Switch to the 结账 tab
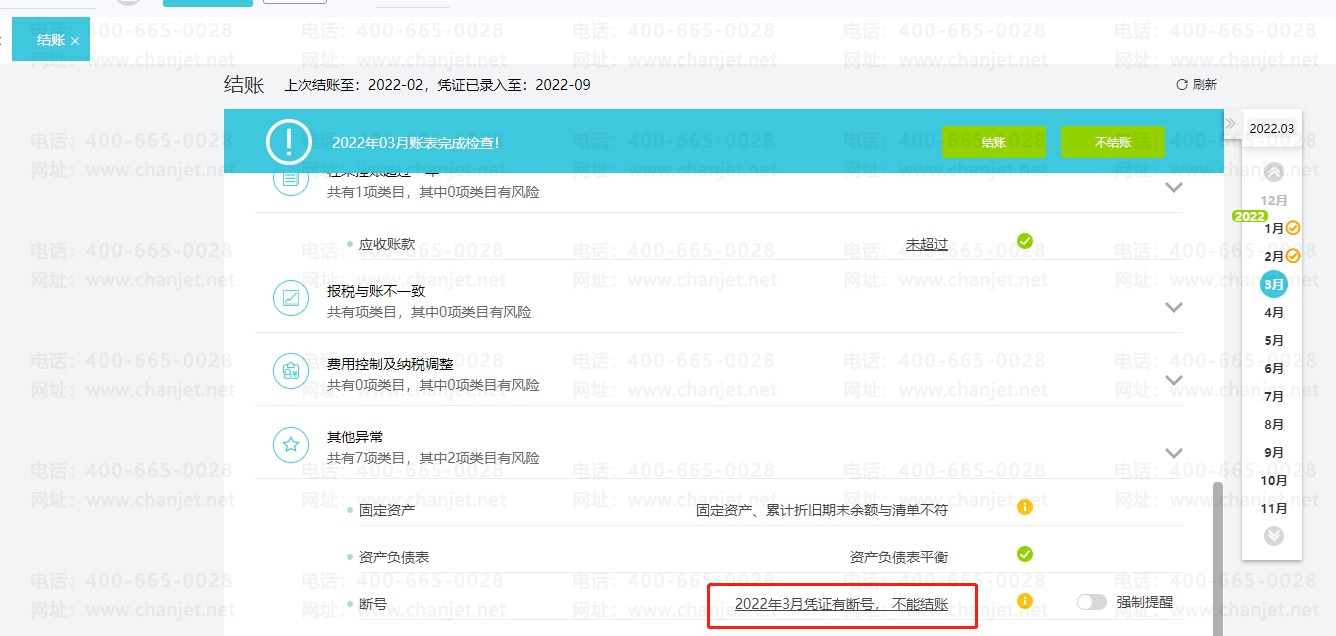The height and width of the screenshot is (636, 1336). pyautogui.click(x=50, y=40)
